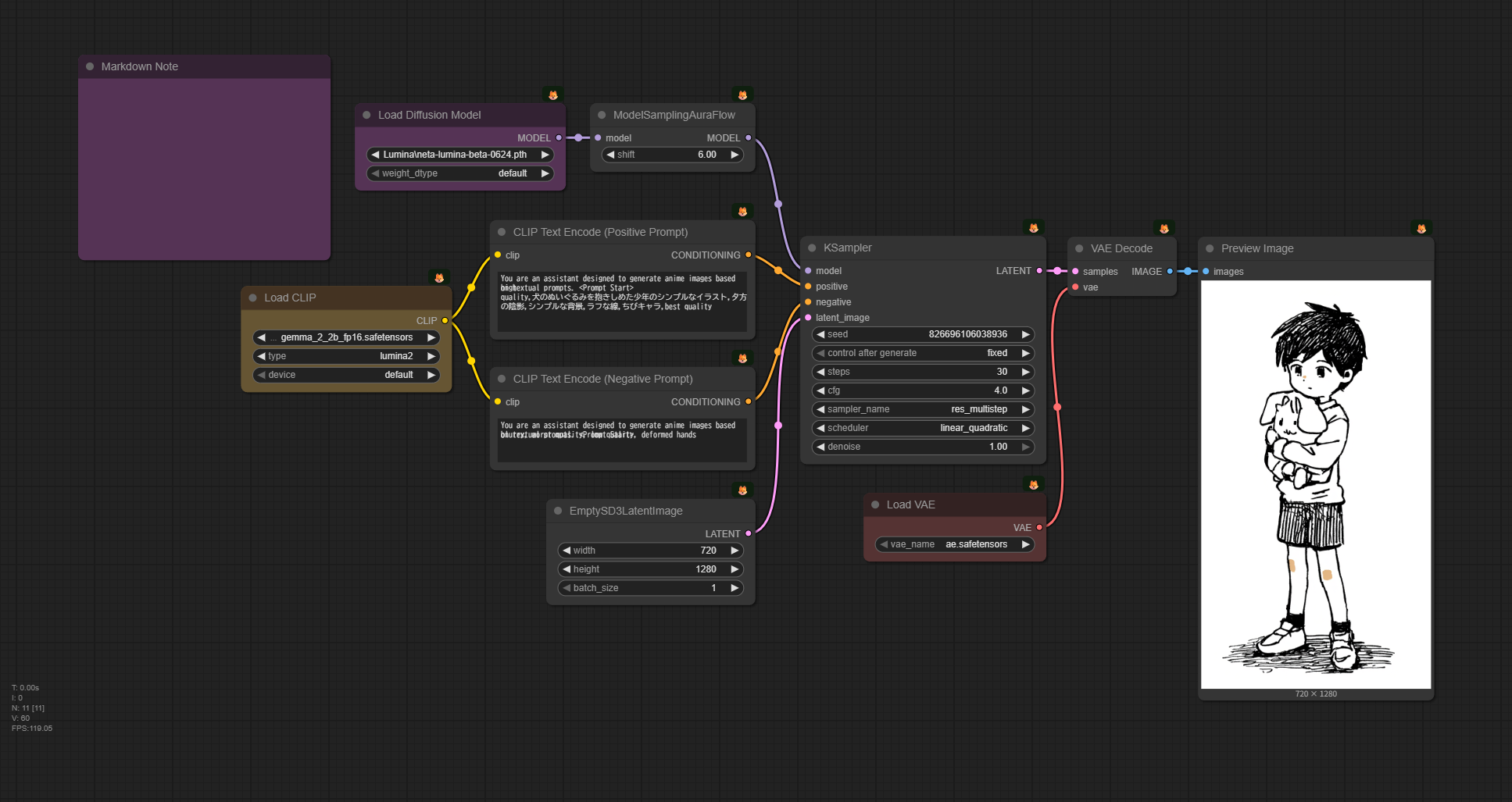Image resolution: width=1512 pixels, height=802 pixels.
Task: Open the gemma_2_2b_fp16 CLIP file selector
Action: [346, 337]
